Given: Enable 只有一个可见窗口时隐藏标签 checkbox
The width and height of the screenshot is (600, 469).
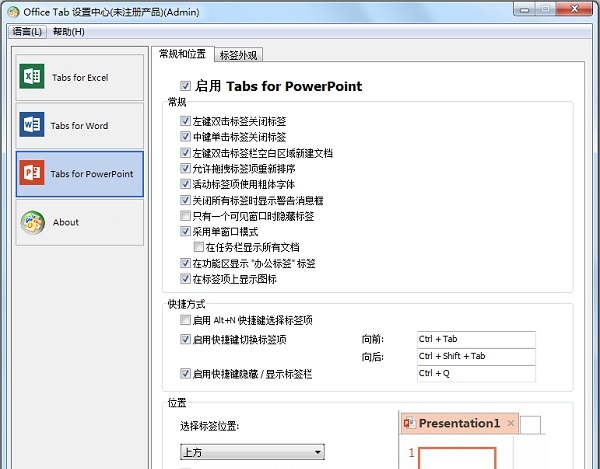Looking at the screenshot, I should 186,216.
